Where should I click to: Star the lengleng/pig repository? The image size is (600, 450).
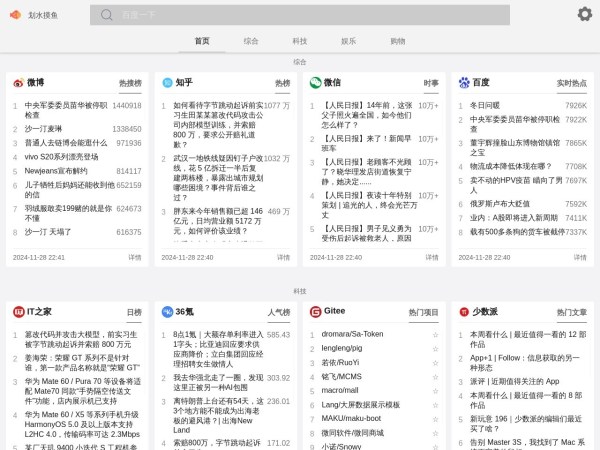pos(434,348)
